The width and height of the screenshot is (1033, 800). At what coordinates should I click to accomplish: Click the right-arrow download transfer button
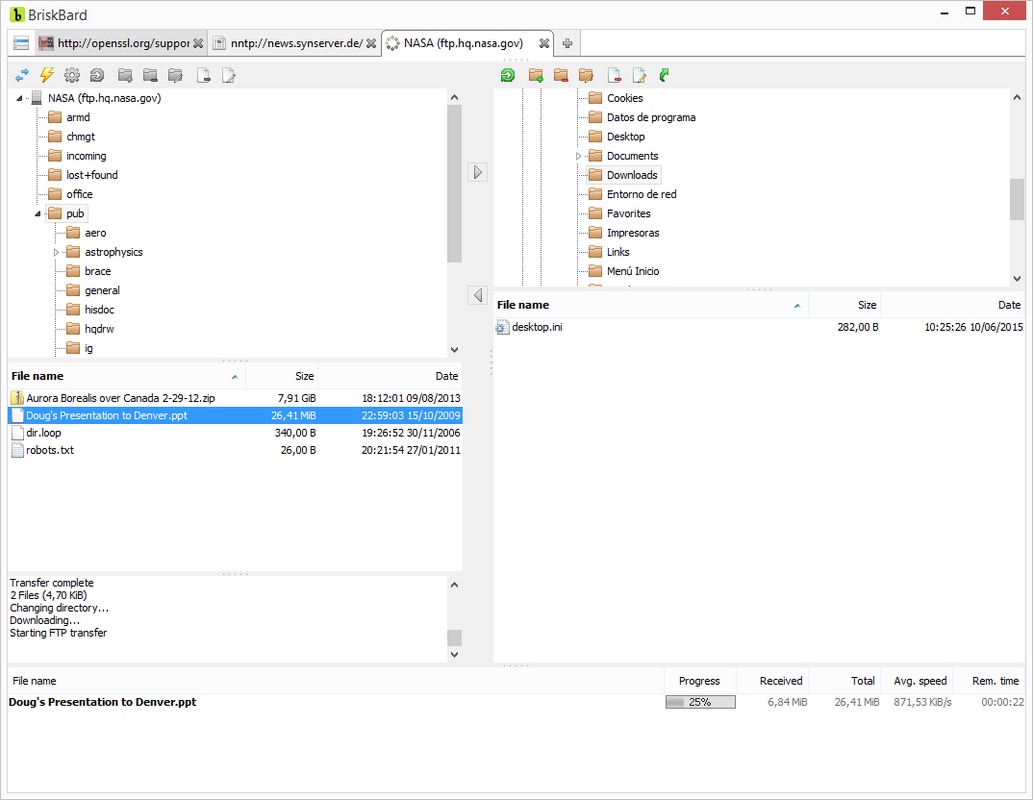coord(478,173)
